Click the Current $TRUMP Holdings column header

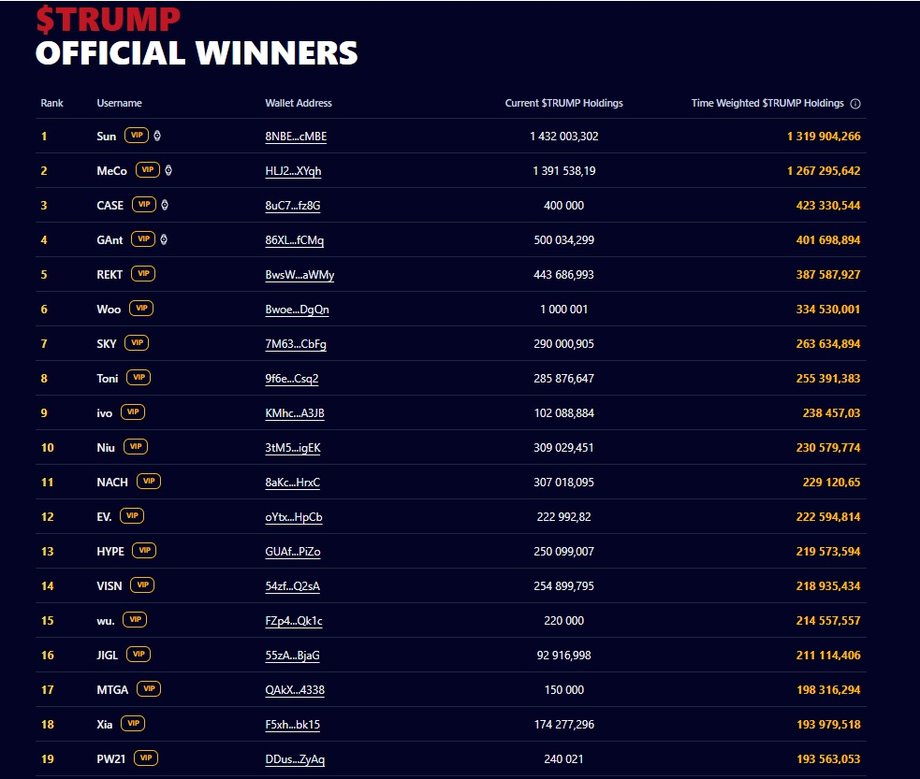pos(564,103)
